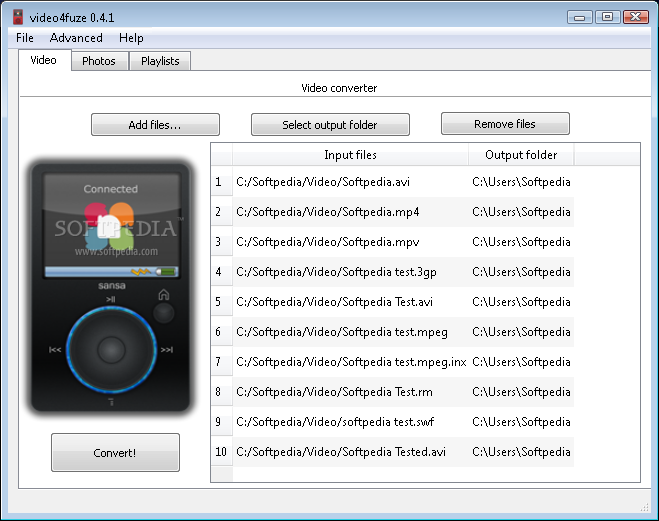
Task: Select the Softpedia Test.avi input file
Action: 351,302
